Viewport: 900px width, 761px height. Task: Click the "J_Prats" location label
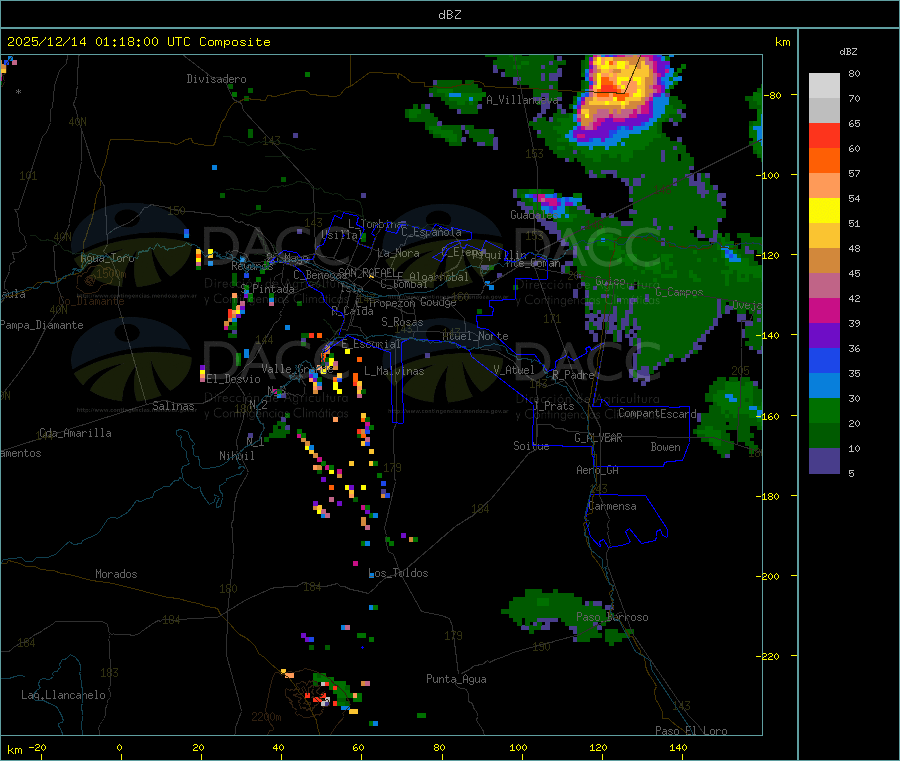(x=553, y=405)
